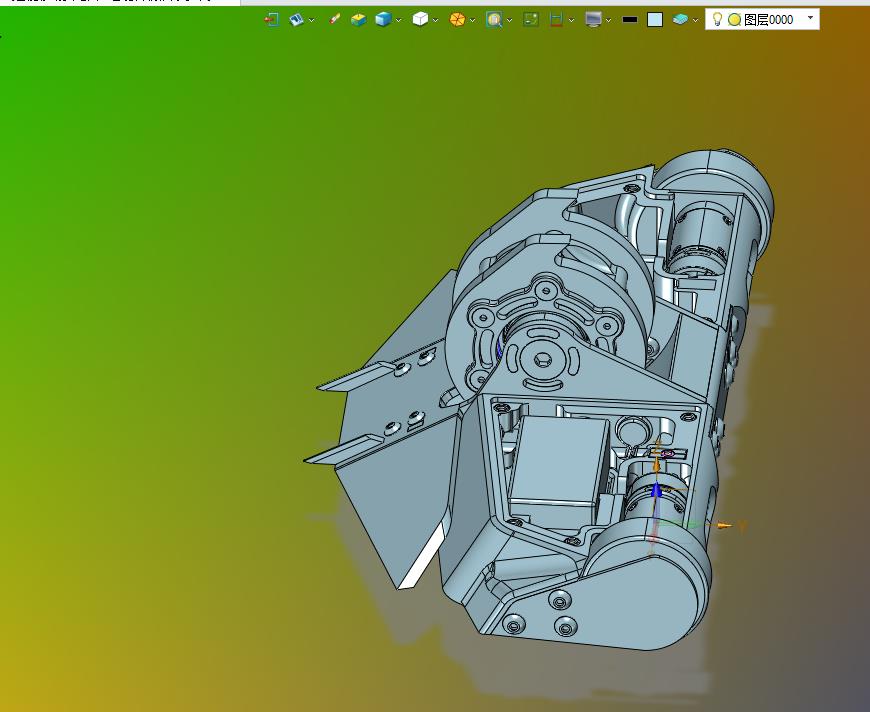Expand the arrow beside the monitor icon
This screenshot has width=870, height=712.
pyautogui.click(x=609, y=21)
